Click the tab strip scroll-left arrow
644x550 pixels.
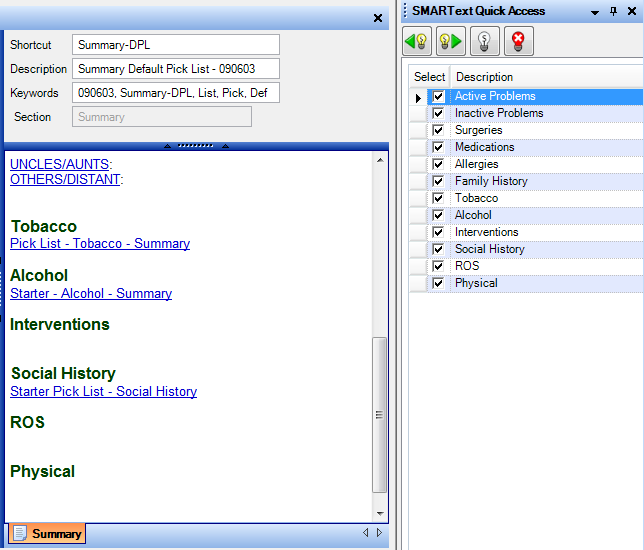pos(366,533)
